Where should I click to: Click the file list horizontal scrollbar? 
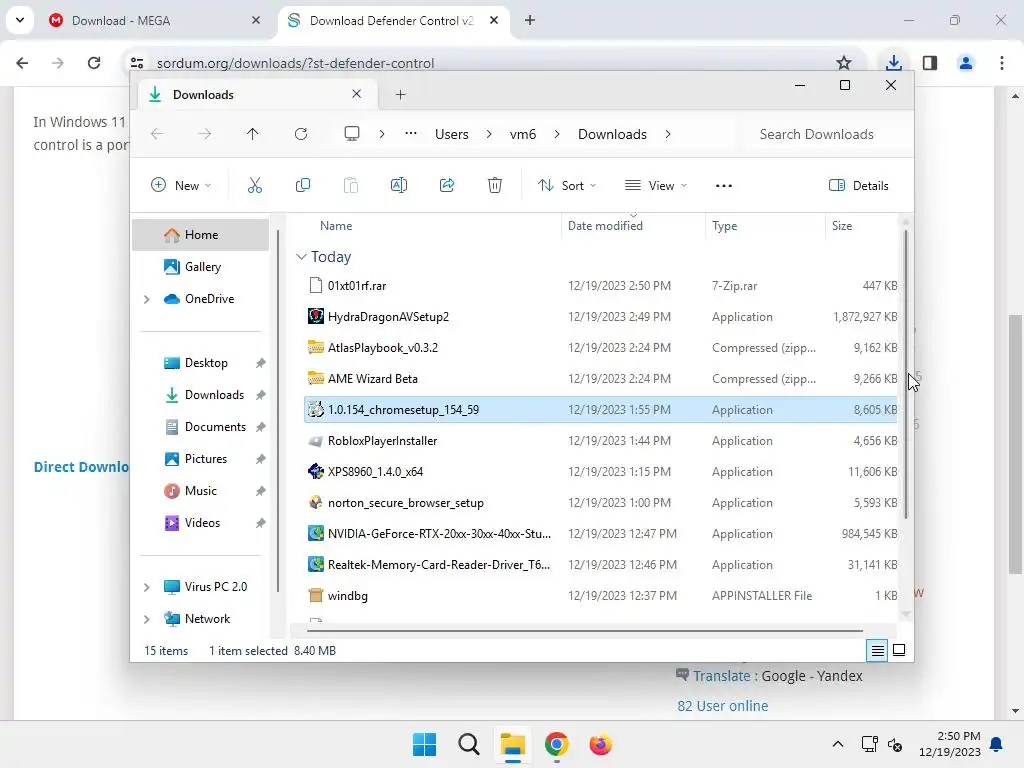pyautogui.click(x=584, y=631)
